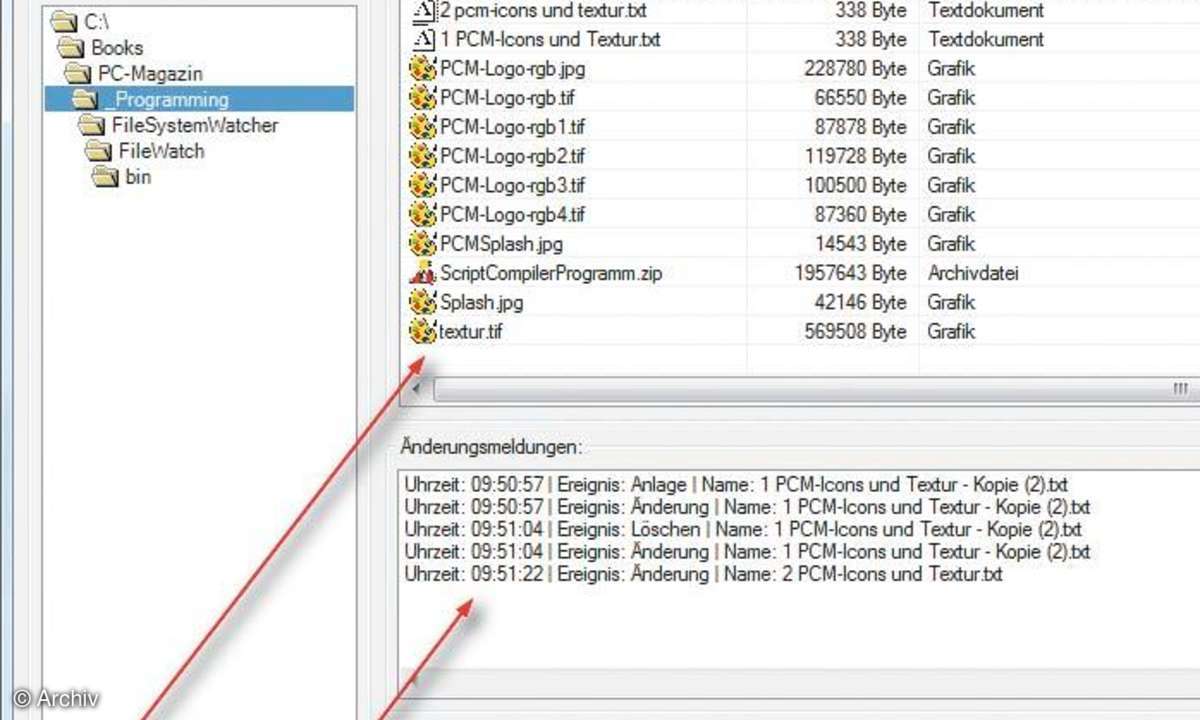Viewport: 1200px width, 720px height.
Task: Select file name PCM-Logo-rgb1.tif
Action: 513,127
